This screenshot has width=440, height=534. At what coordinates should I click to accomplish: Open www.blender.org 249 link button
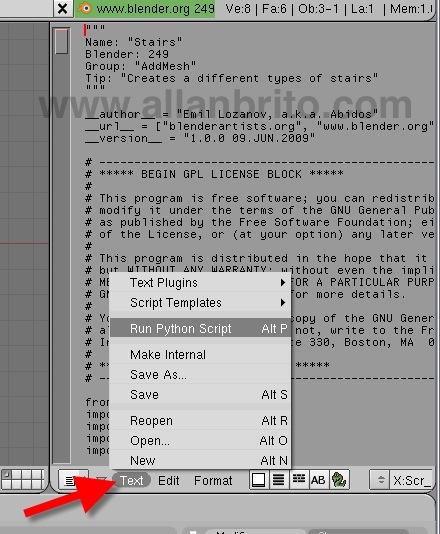click(x=145, y=9)
